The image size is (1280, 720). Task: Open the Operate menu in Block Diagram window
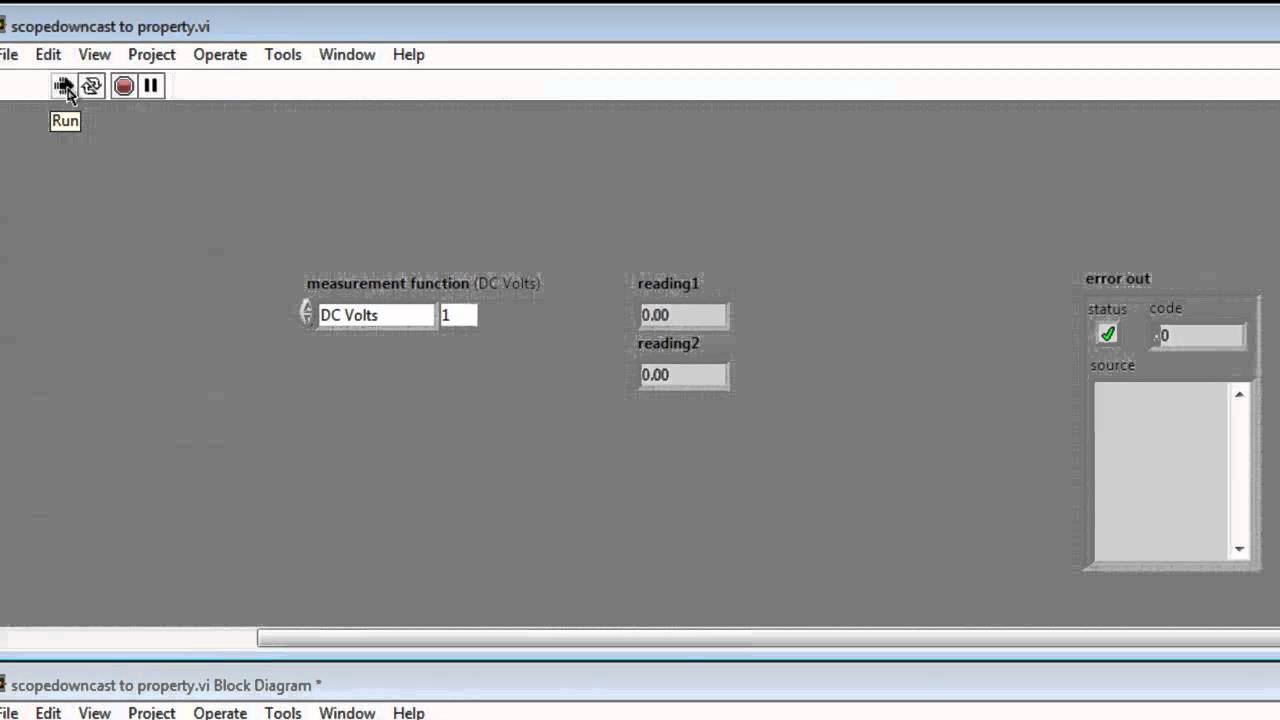click(x=220, y=712)
